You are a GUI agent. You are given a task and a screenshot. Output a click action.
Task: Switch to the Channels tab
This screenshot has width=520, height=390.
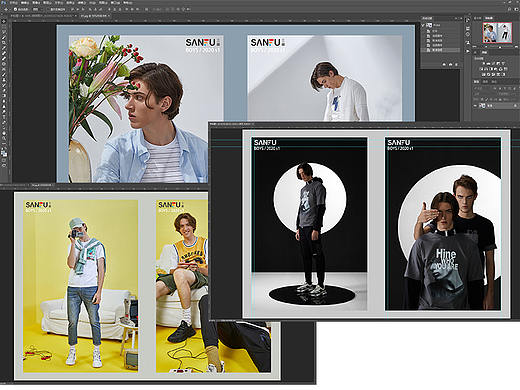tap(485, 82)
